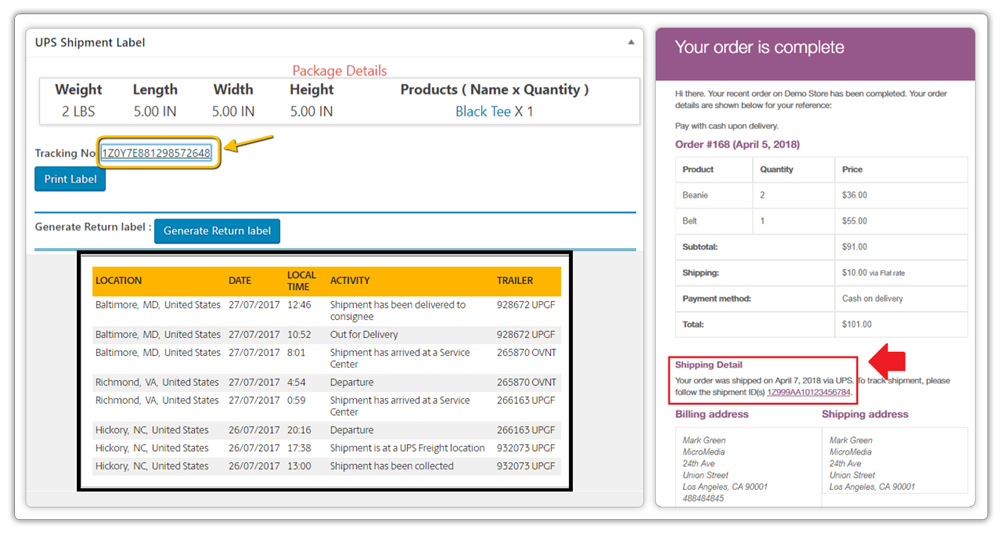The width and height of the screenshot is (1000, 533).
Task: Click the LOCAL TIME column header
Action: [301, 281]
